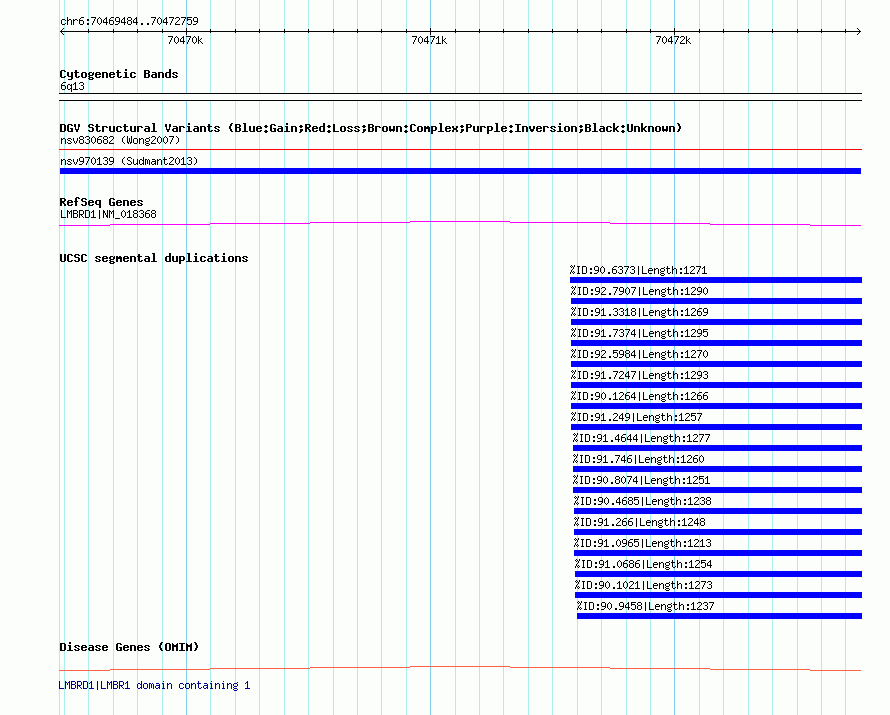Select duplication %ID:91.746|Length:1260

639,459
